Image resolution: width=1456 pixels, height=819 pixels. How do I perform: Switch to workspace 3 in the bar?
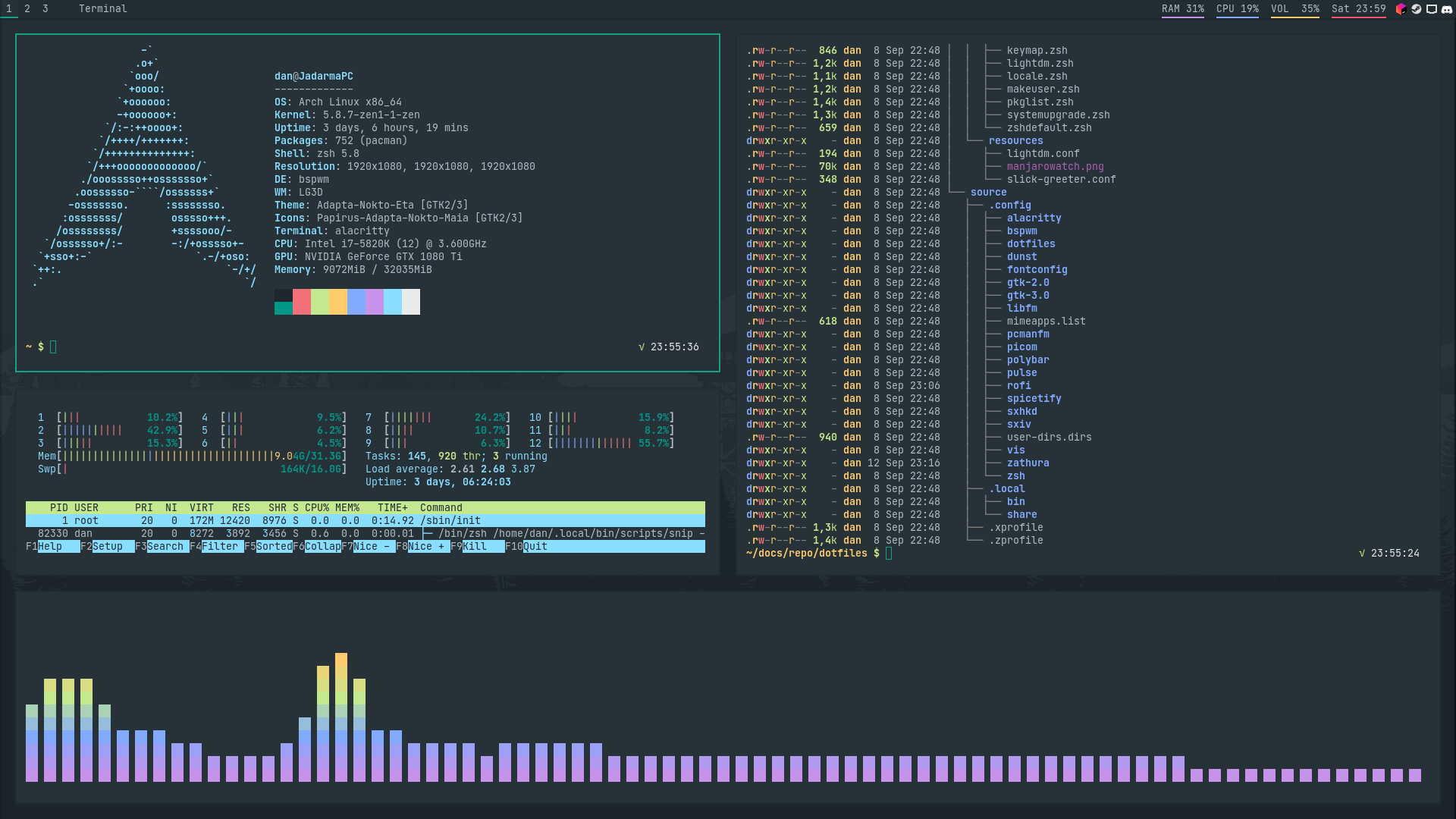[45, 9]
